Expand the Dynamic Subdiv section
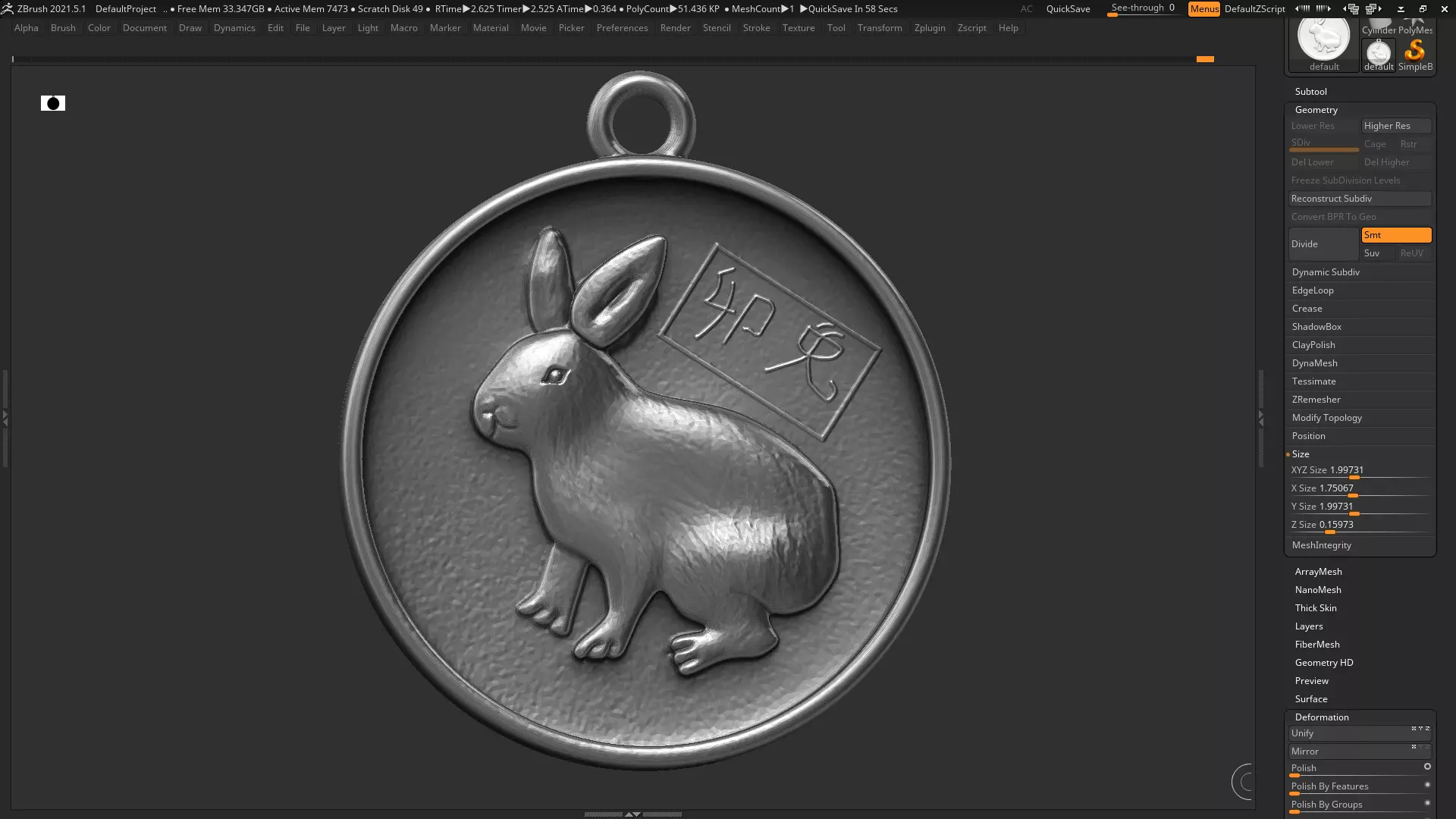The width and height of the screenshot is (1456, 819). pos(1326,272)
